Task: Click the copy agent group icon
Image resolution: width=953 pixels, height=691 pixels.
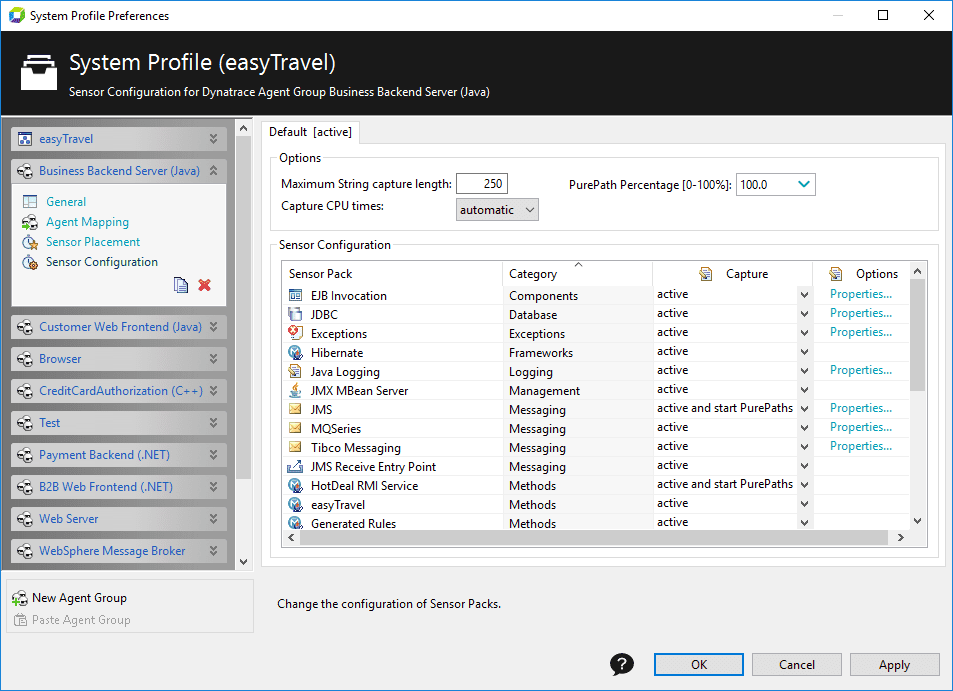Action: (181, 285)
